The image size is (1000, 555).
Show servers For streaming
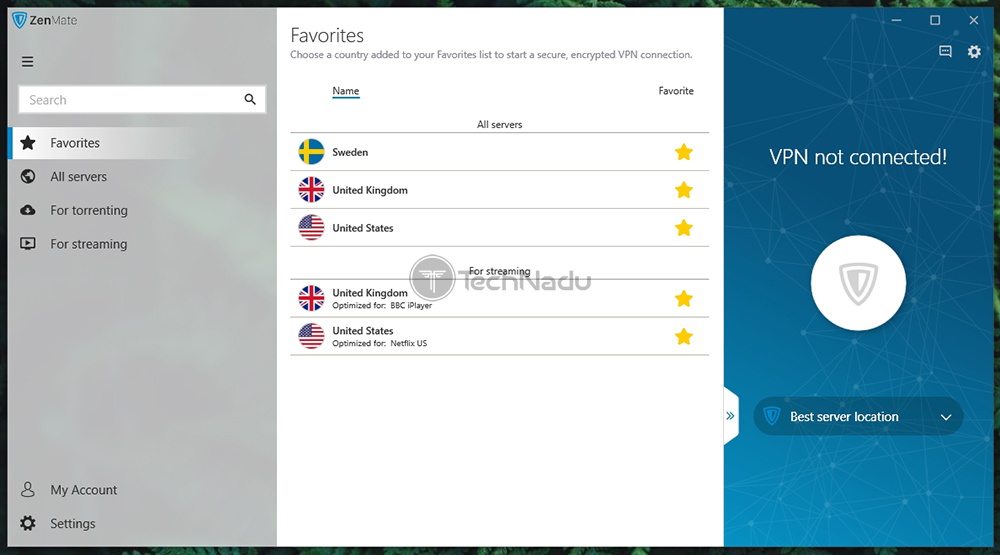[x=142, y=244]
